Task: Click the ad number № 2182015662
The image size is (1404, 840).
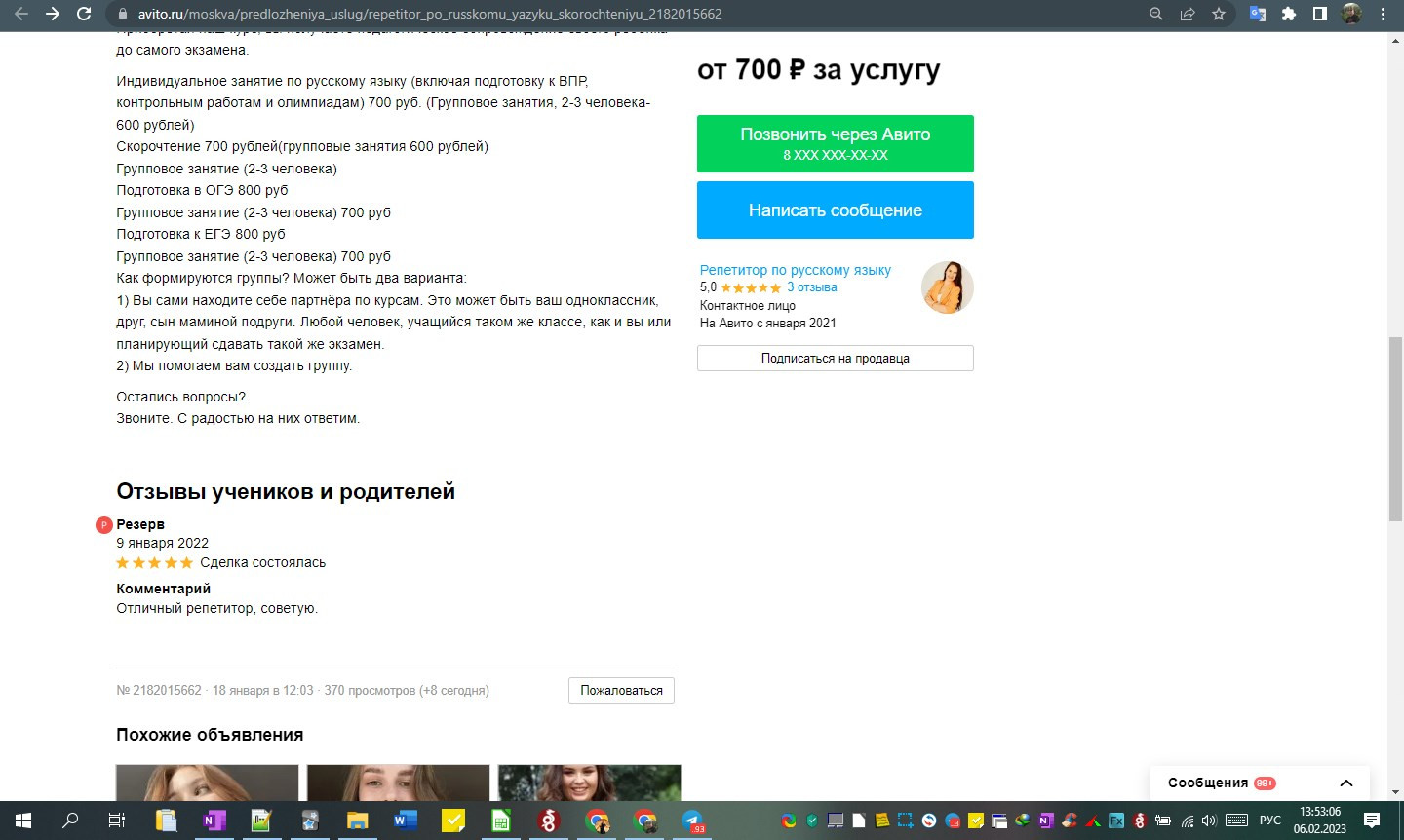Action: point(159,690)
